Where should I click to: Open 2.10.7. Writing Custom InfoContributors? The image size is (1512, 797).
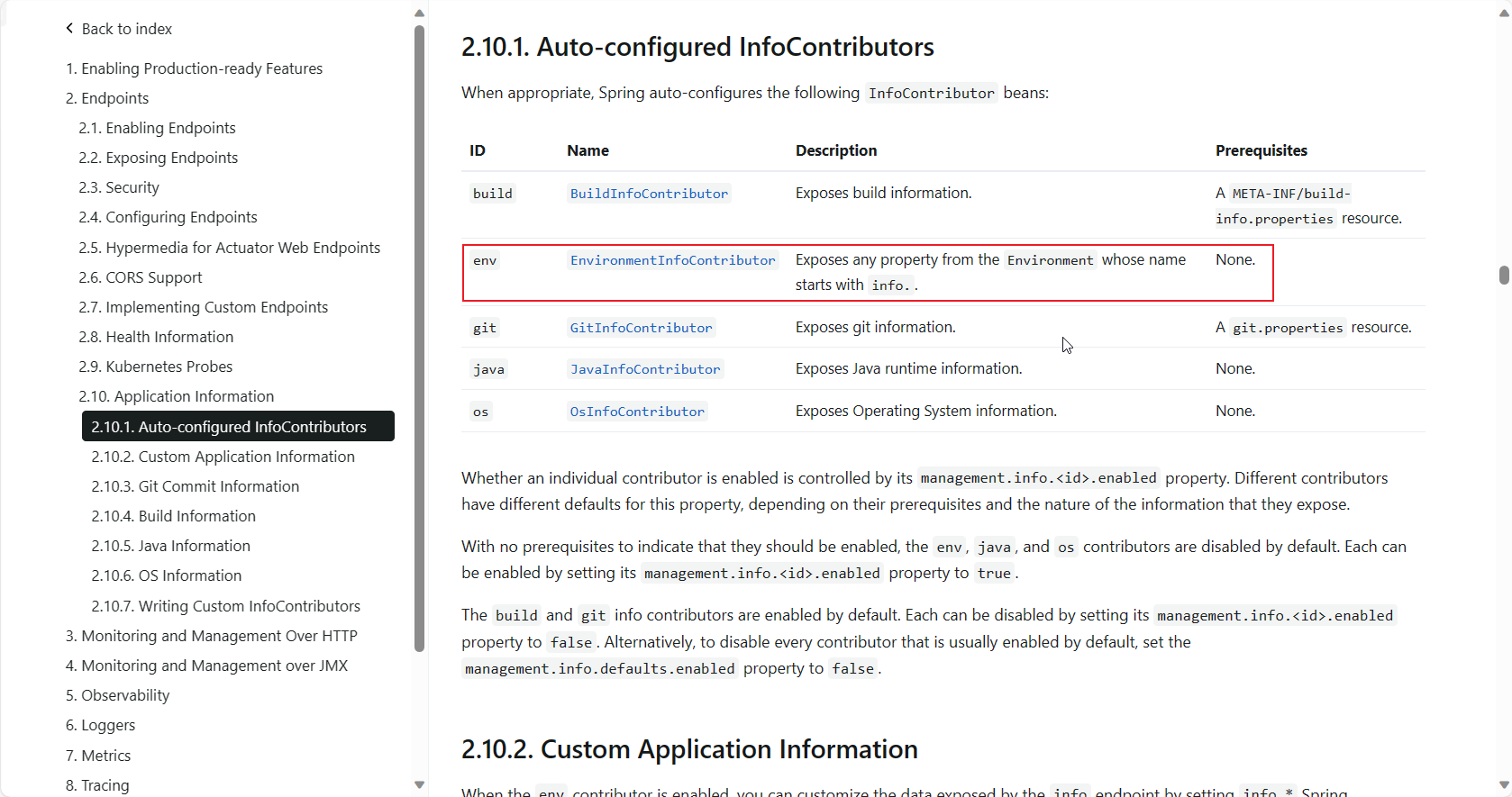pos(226,606)
